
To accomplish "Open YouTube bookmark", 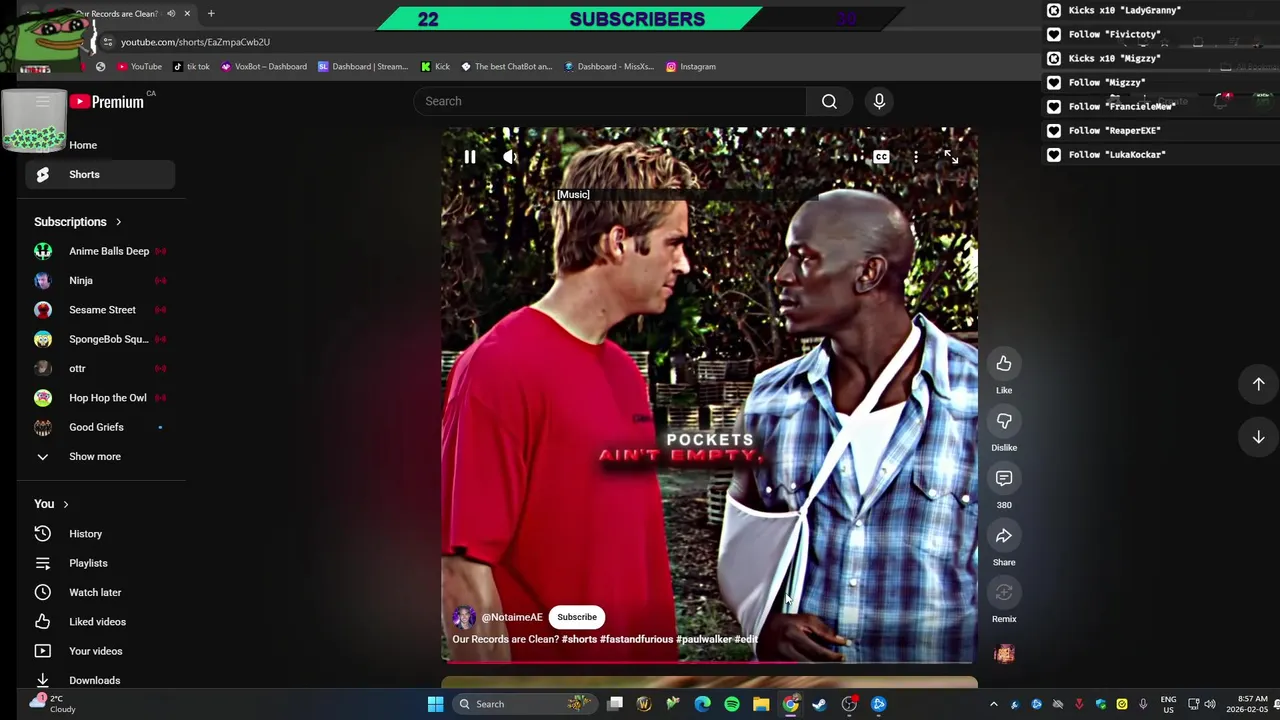I will pos(139,67).
